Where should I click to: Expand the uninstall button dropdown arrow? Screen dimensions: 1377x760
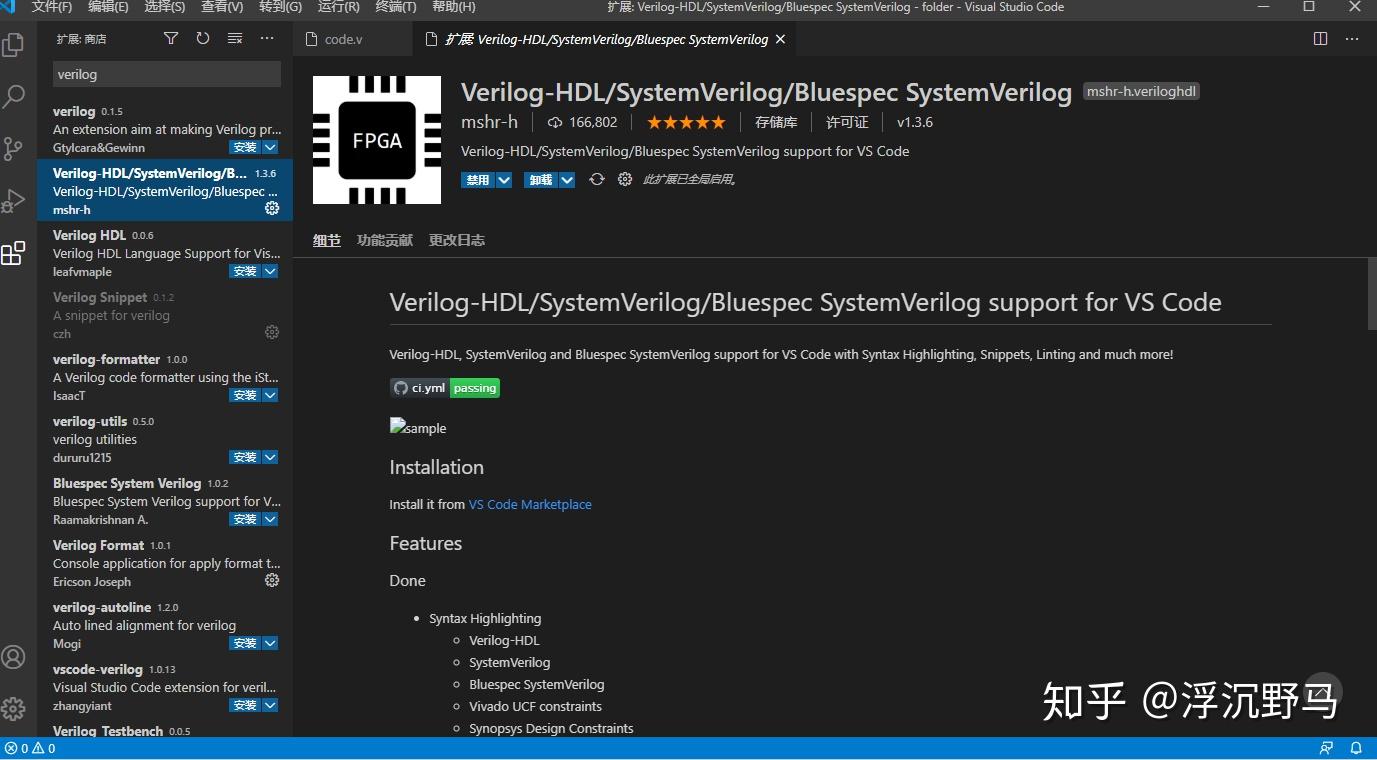568,179
